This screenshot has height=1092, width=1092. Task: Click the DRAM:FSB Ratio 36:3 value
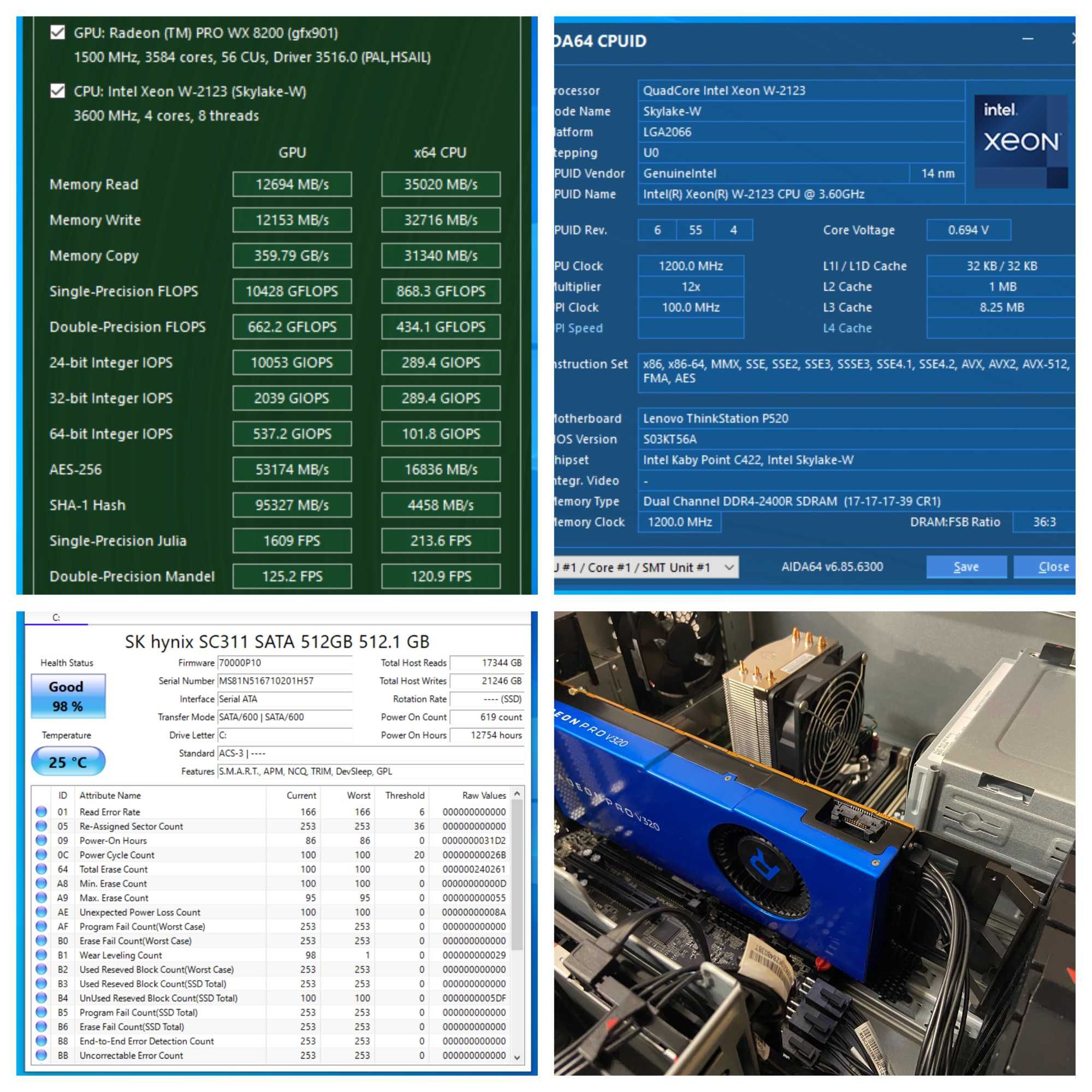1044,521
